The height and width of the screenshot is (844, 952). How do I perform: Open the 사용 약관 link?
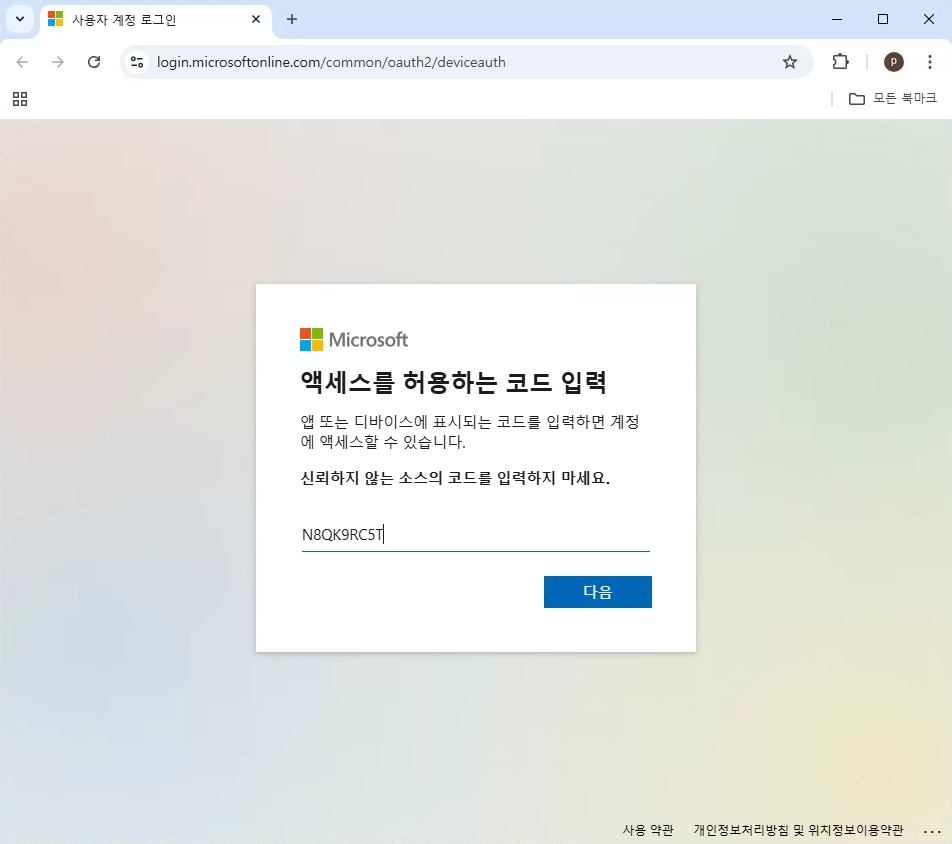coord(648,829)
